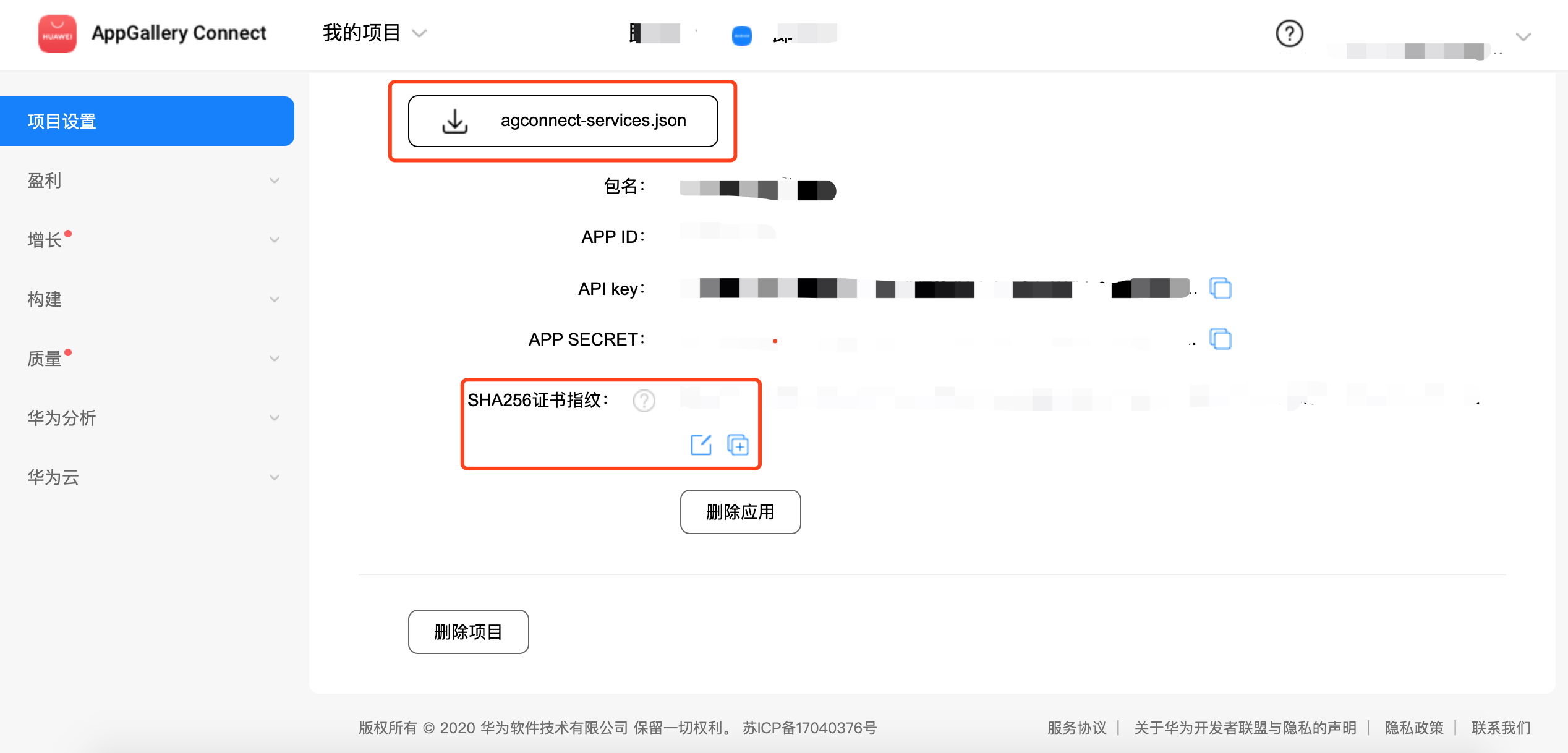The width and height of the screenshot is (1568, 753).
Task: Select the 项目设置 menu item
Action: point(147,121)
